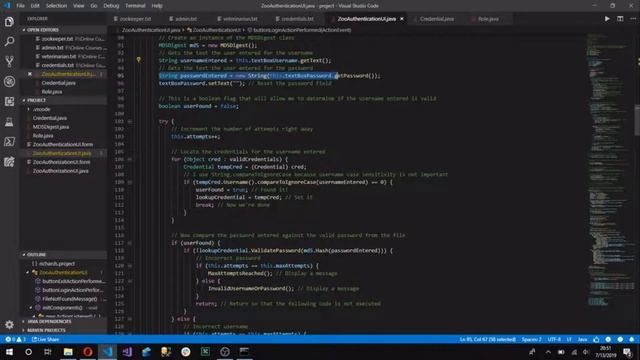The height and width of the screenshot is (360, 640).
Task: Fold the if userFound block at line 117
Action: click(x=130, y=243)
